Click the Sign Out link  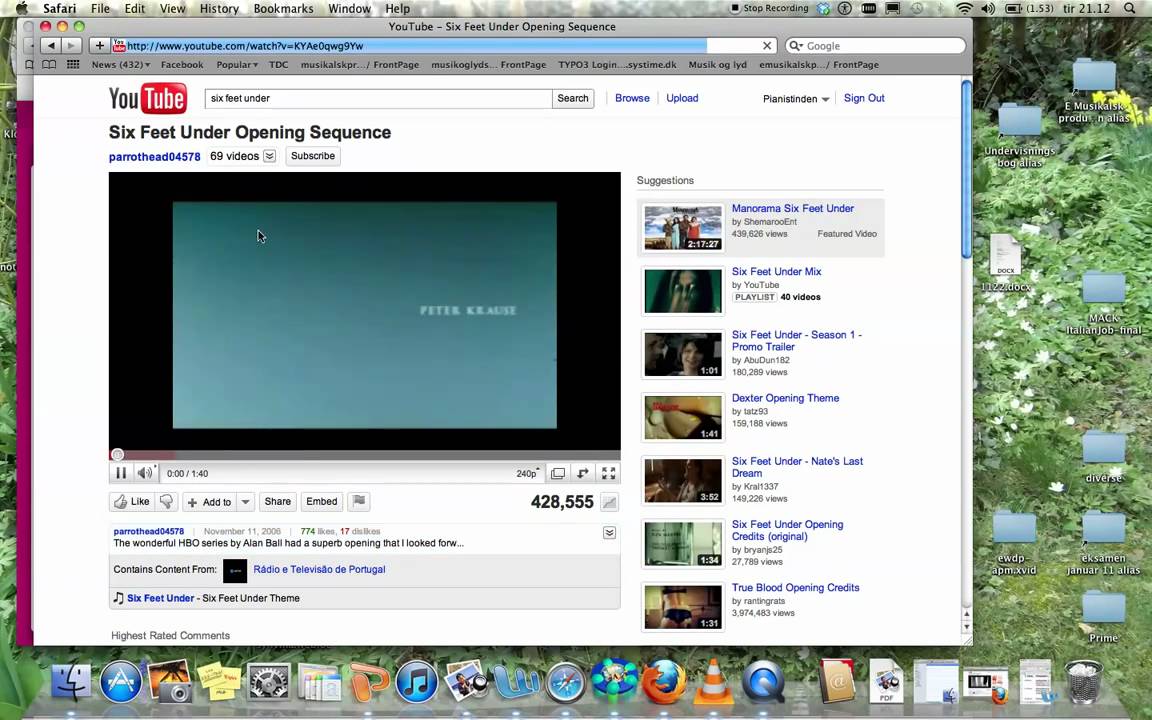tap(864, 98)
